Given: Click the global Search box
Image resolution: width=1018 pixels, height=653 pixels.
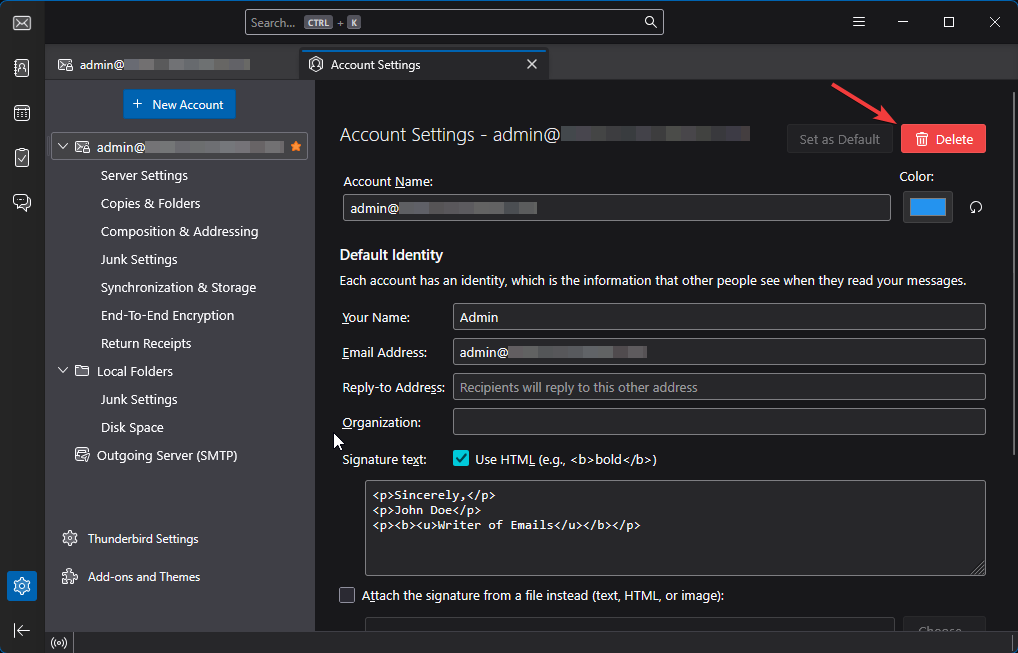Looking at the screenshot, I should pos(454,22).
